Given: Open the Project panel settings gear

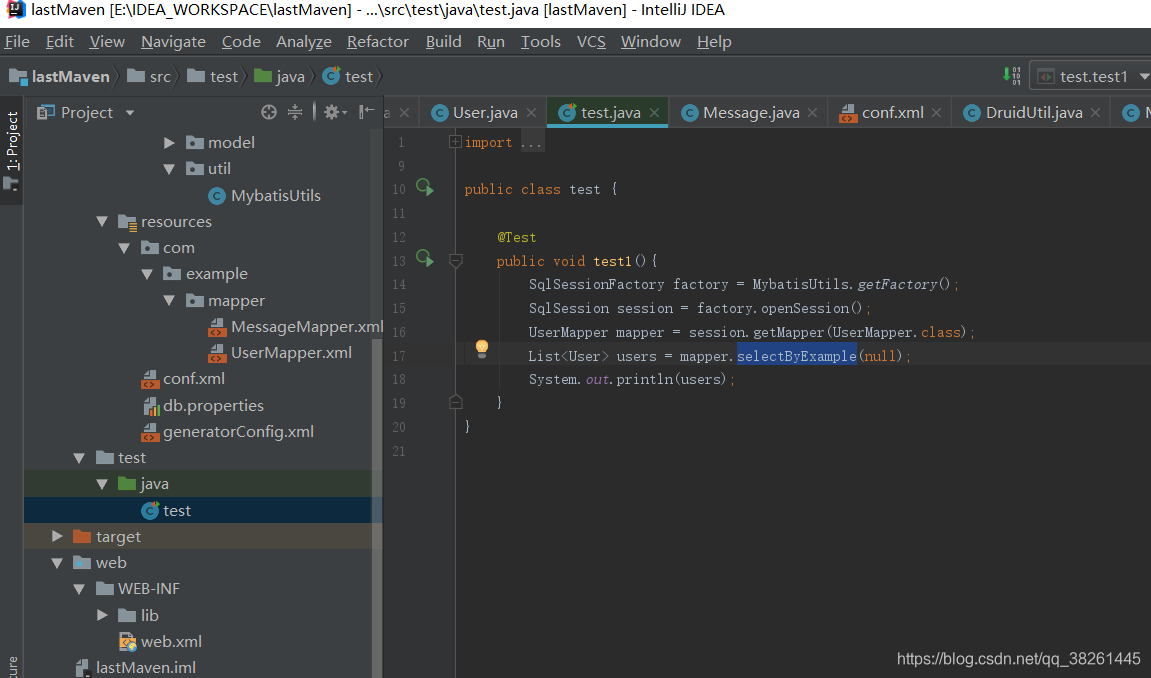Looking at the screenshot, I should coord(334,112).
